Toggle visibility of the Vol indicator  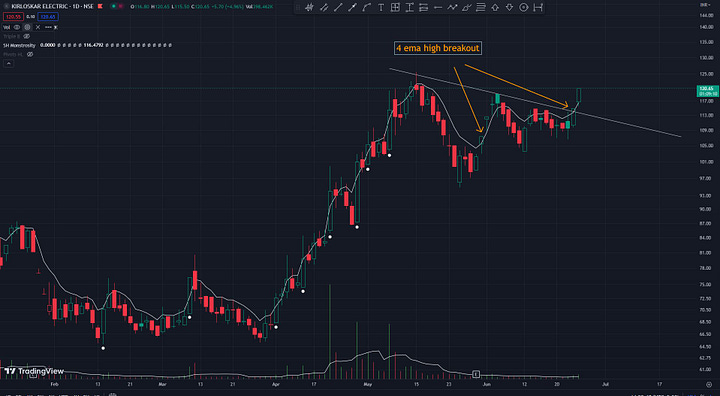[17, 27]
